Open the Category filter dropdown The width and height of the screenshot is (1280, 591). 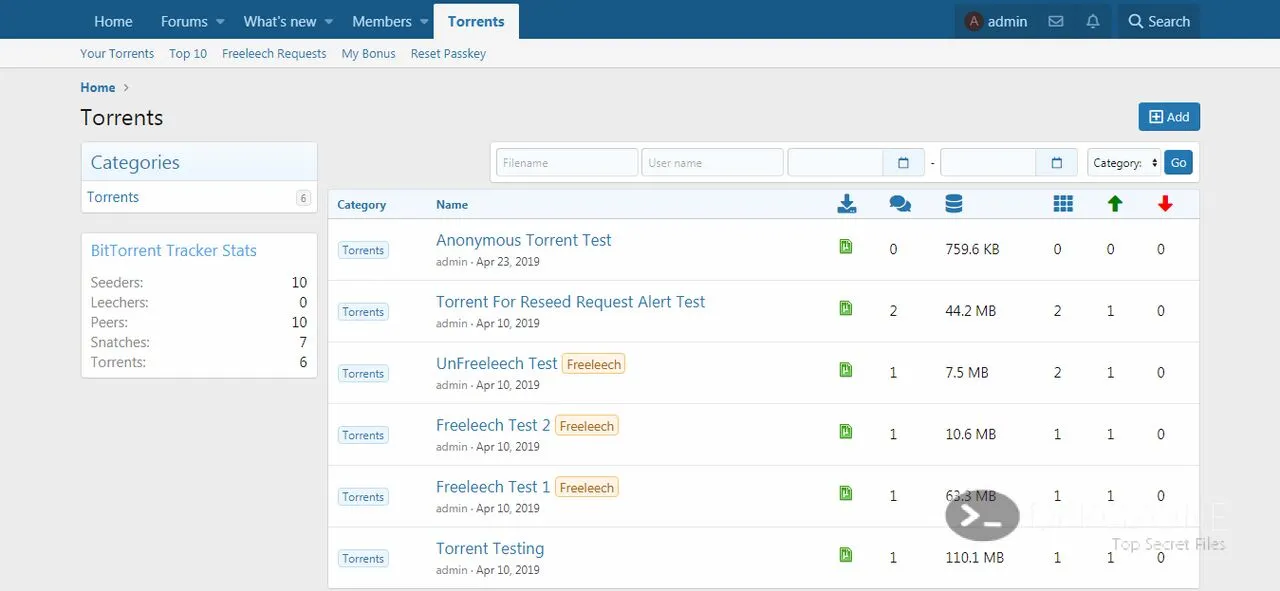point(1124,163)
